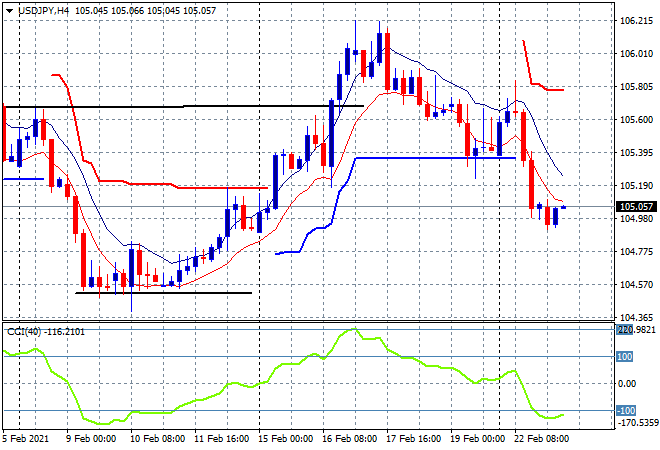Click the chart menu triangle beside USDJPY,H4
Image resolution: width=660 pixels, height=450 pixels.
click(x=9, y=11)
